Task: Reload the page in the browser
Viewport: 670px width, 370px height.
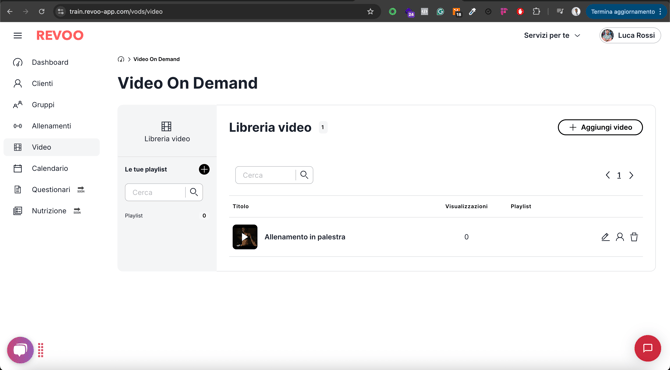Action: click(x=41, y=12)
